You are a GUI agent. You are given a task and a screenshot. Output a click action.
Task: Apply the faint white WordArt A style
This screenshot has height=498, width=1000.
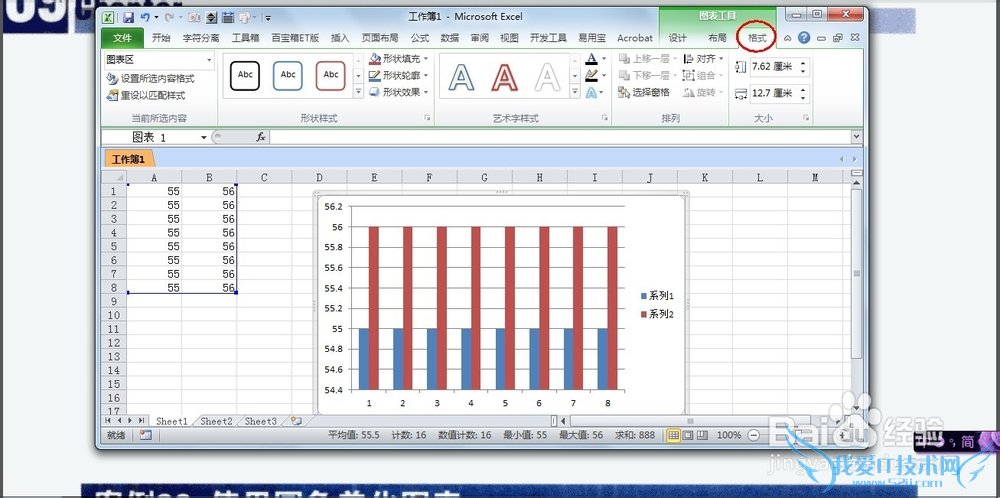547,77
